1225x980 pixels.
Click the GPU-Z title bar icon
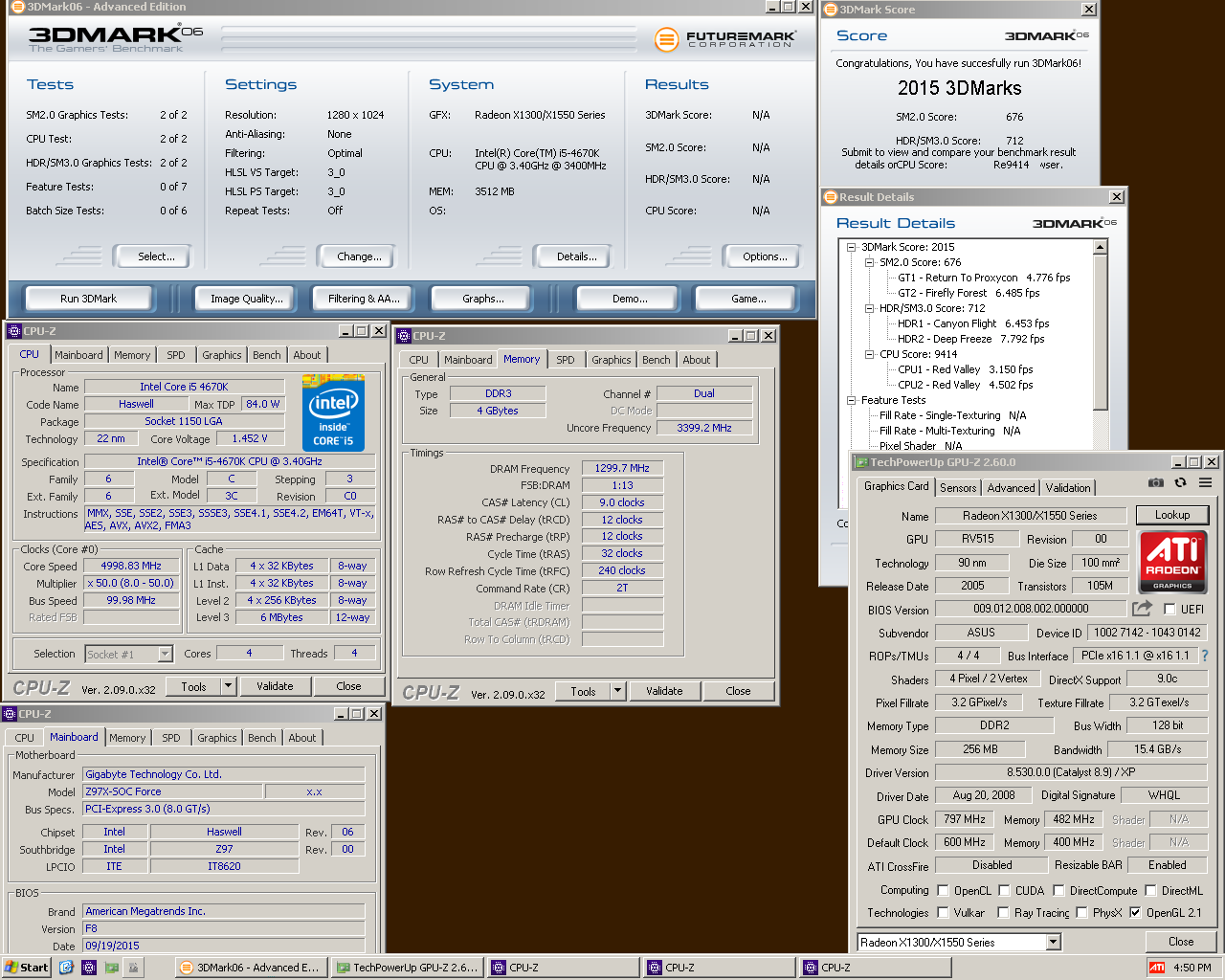coord(861,462)
